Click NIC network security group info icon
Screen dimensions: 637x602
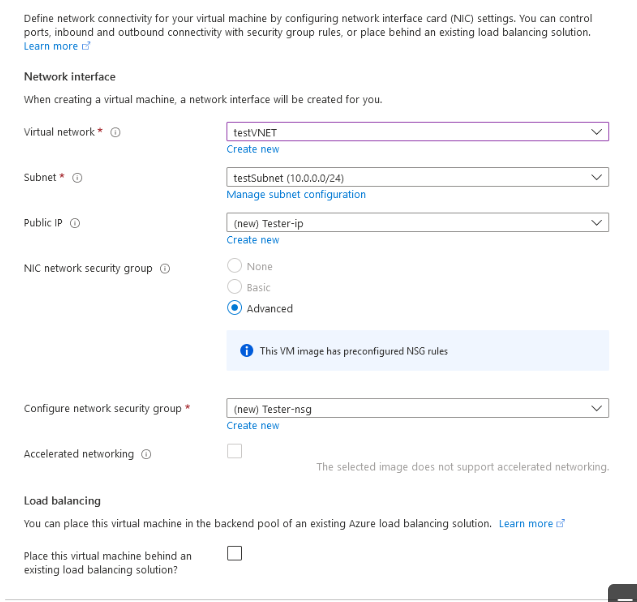tap(165, 268)
